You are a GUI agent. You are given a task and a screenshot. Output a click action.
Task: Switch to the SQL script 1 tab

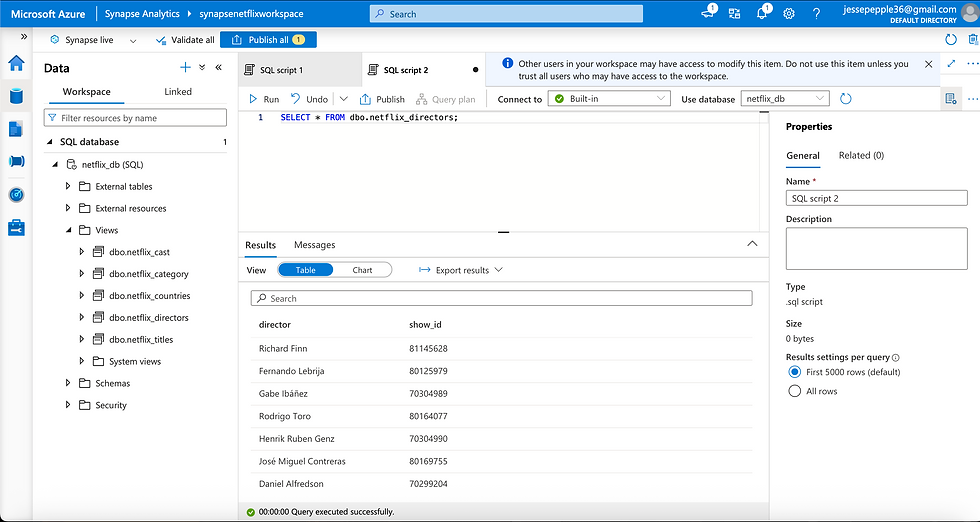click(300, 70)
